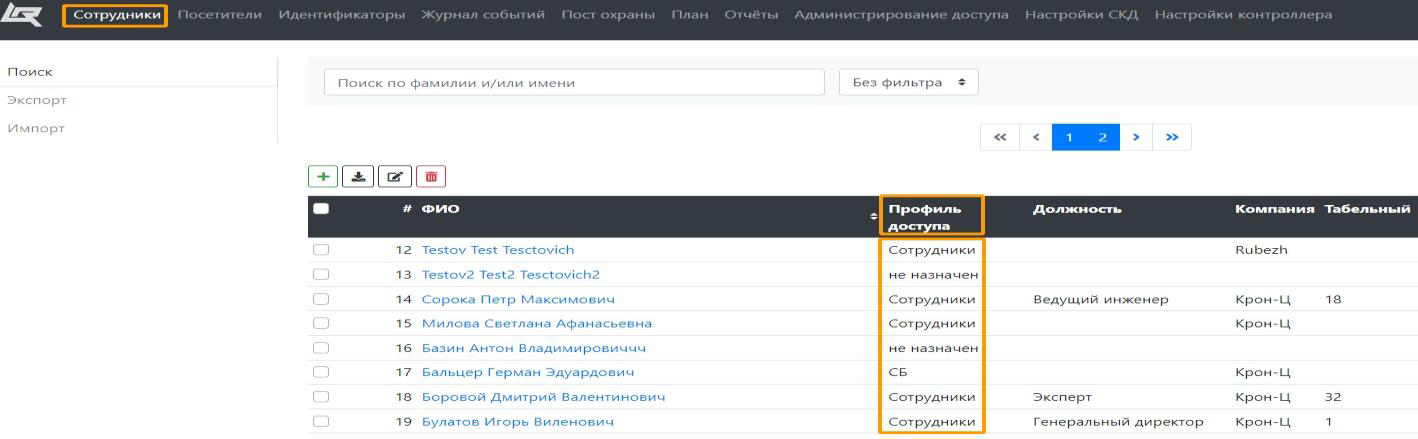
Task: Click the red delete trash icon
Action: pos(431,177)
